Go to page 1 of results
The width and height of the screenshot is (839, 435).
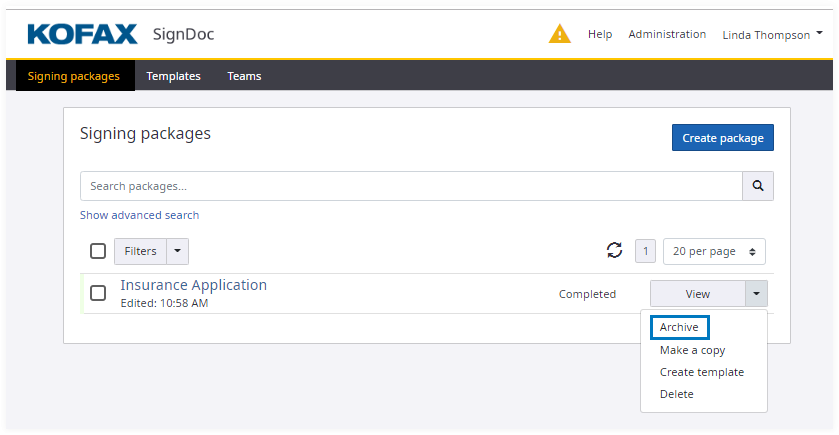click(x=646, y=251)
